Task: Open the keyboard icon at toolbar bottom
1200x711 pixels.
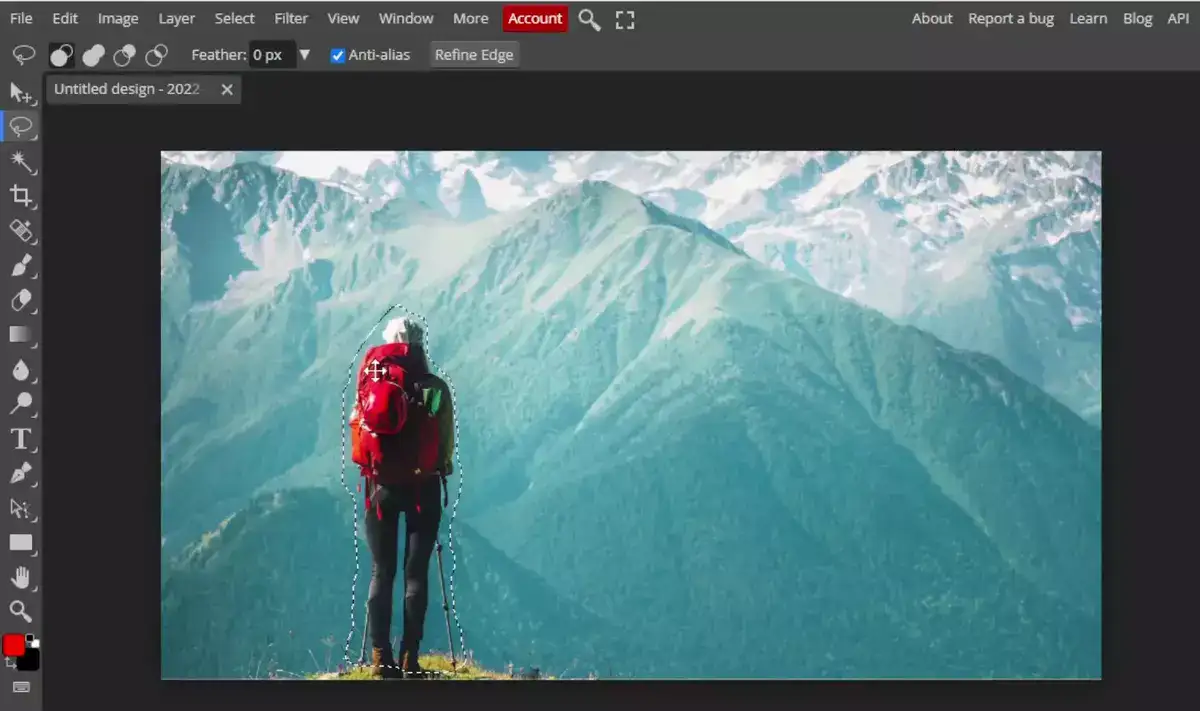Action: click(21, 687)
